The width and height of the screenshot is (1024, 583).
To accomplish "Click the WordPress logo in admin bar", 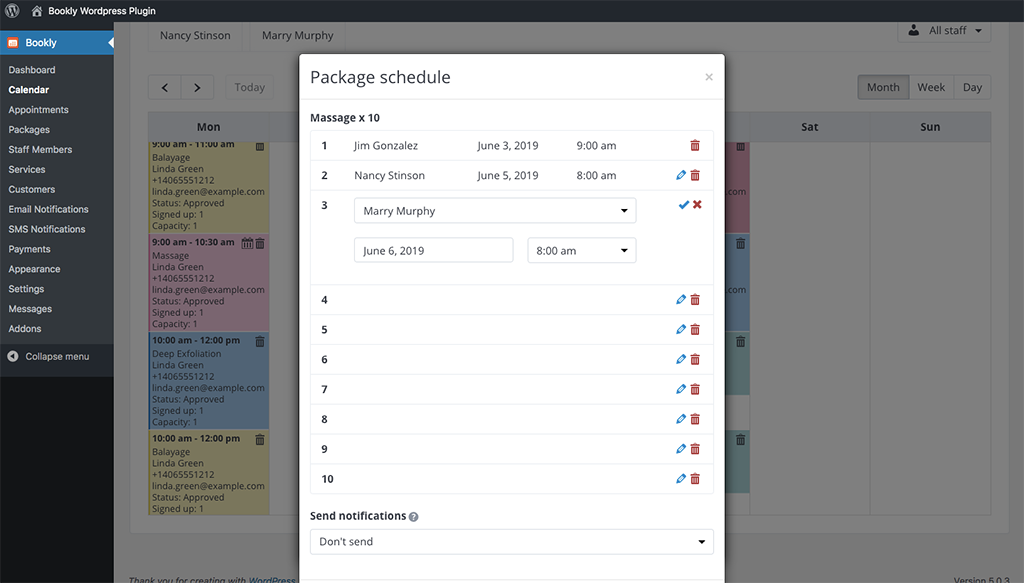I will click(12, 11).
